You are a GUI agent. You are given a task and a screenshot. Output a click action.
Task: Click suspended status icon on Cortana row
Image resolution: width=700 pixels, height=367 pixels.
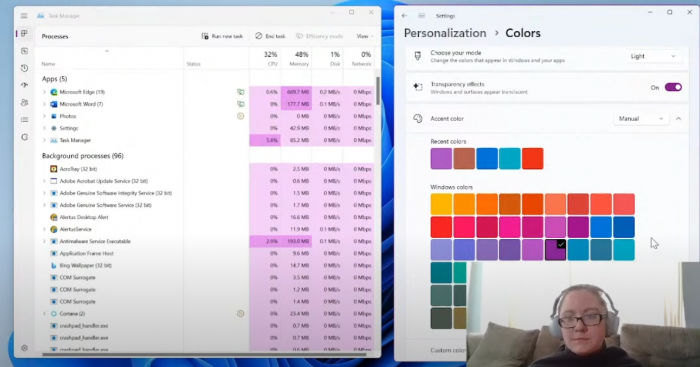coord(241,313)
